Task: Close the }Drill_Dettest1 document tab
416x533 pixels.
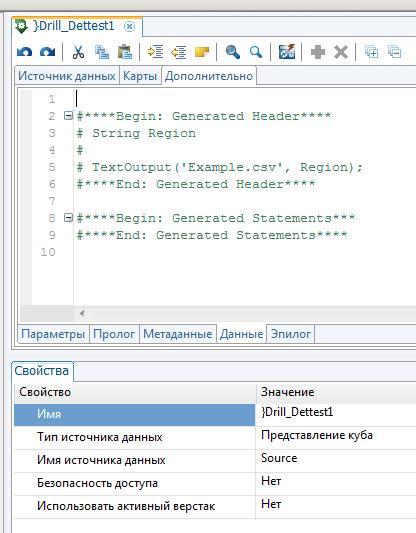Action: coord(129,26)
